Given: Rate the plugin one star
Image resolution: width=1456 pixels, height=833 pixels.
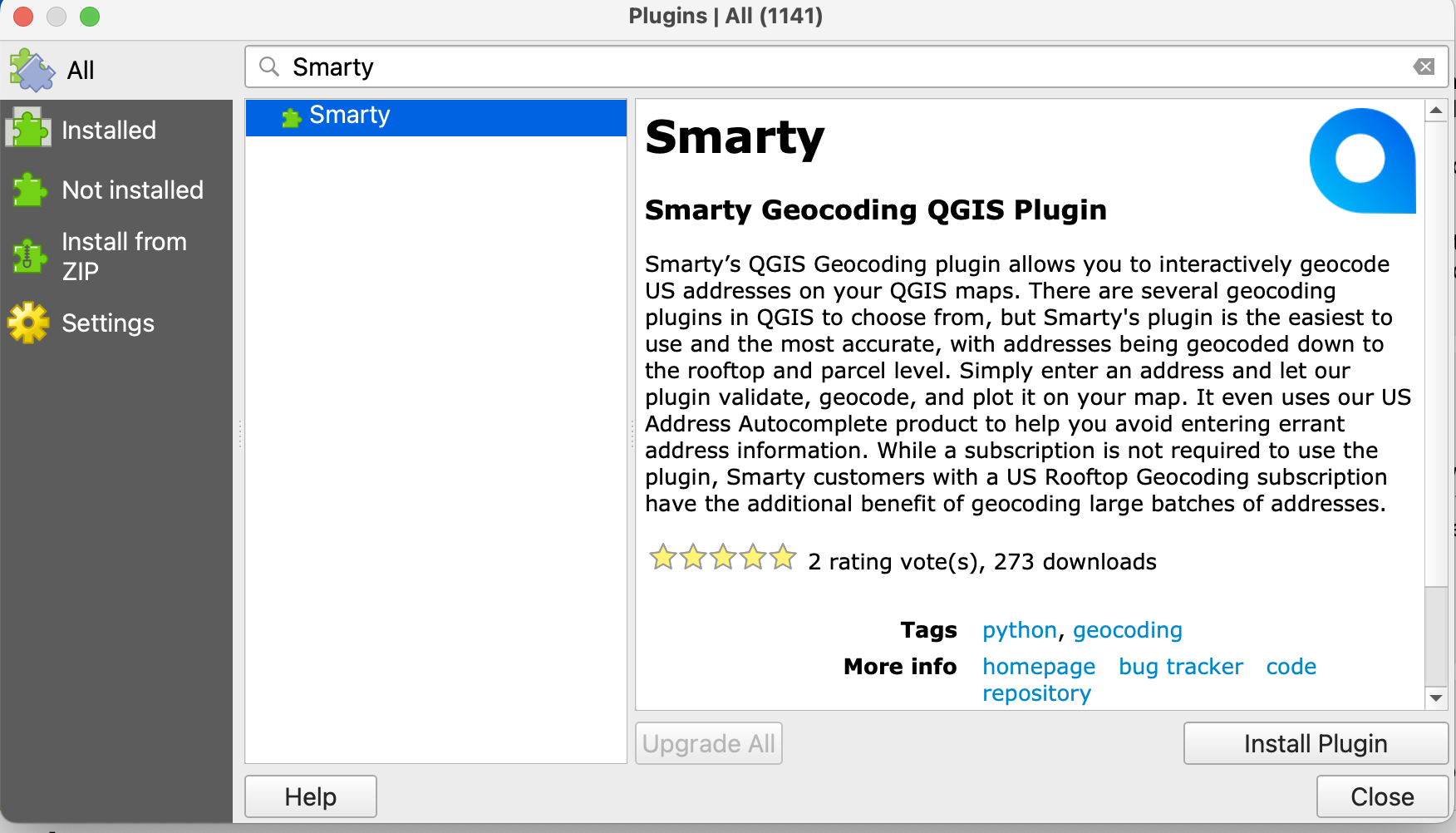Looking at the screenshot, I should 662,558.
